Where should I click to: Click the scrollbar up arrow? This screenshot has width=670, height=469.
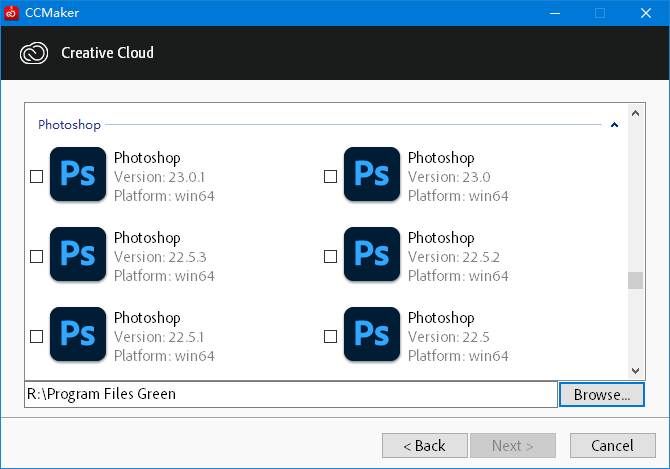635,113
